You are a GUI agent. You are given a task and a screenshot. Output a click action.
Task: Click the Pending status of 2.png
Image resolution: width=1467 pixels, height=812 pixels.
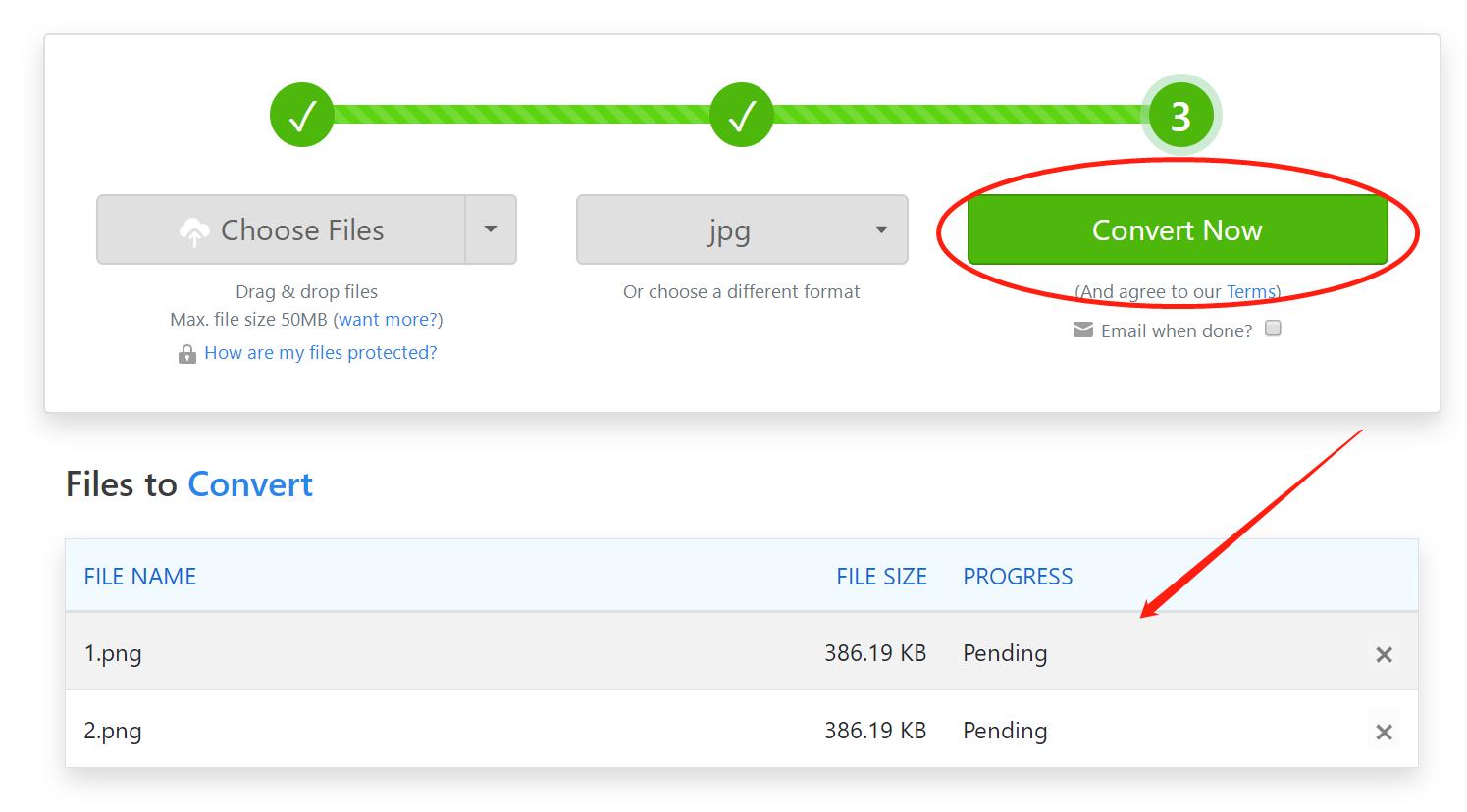1005,731
